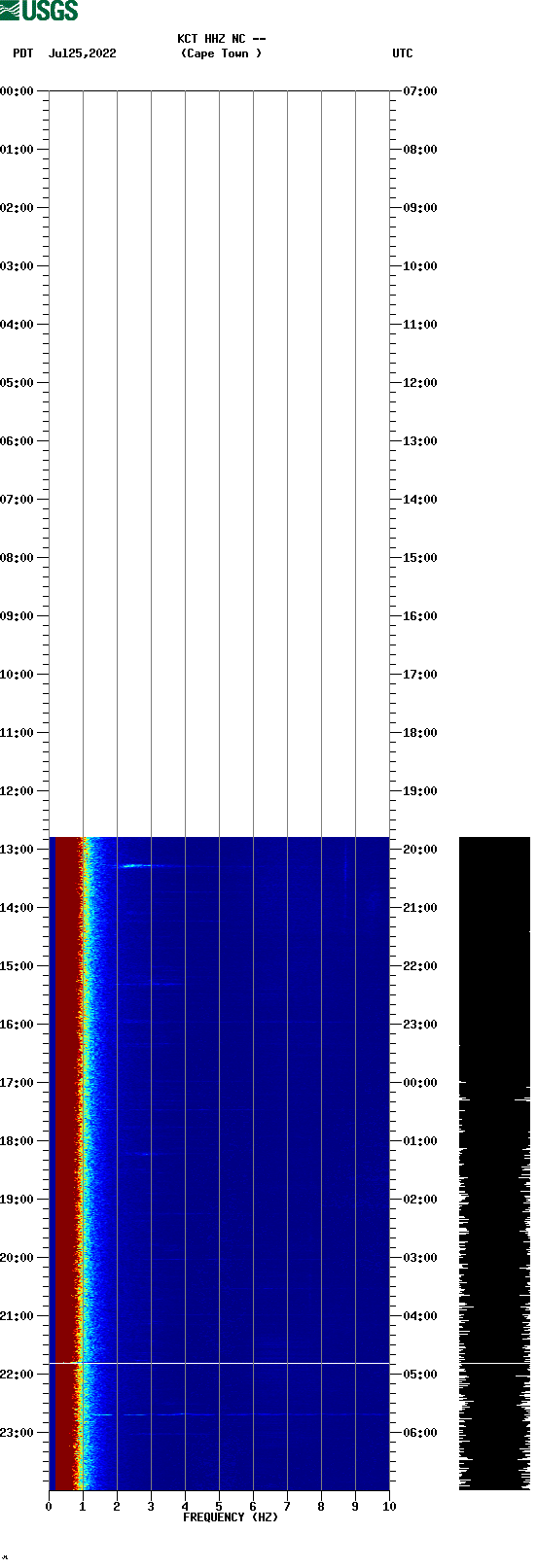The height and width of the screenshot is (1568, 537).
Task: Select the station title 'KCT HHZ NC --'
Action: (x=222, y=39)
